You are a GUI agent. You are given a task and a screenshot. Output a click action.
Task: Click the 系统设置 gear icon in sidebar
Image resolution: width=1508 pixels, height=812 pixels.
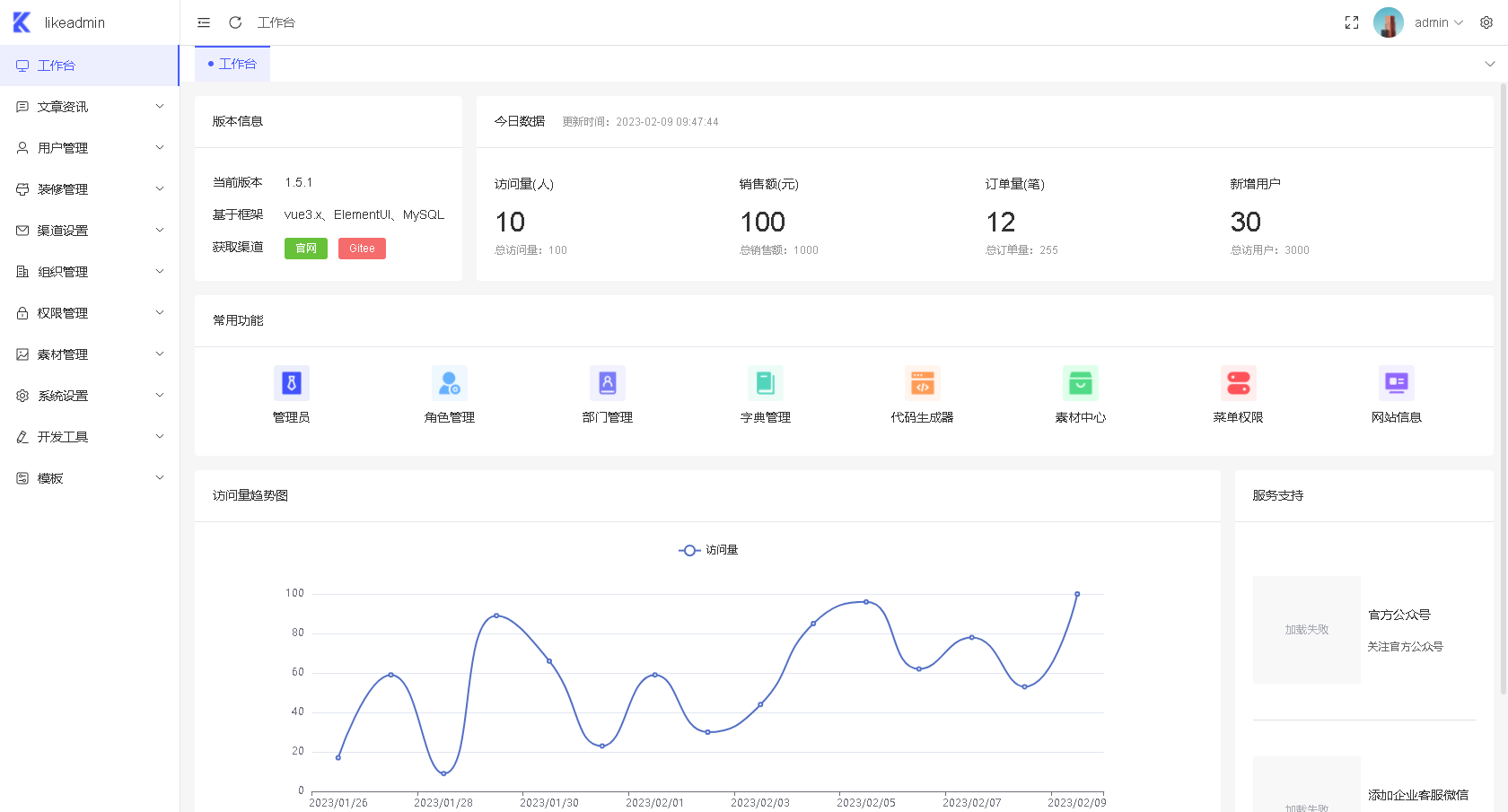pyautogui.click(x=22, y=396)
